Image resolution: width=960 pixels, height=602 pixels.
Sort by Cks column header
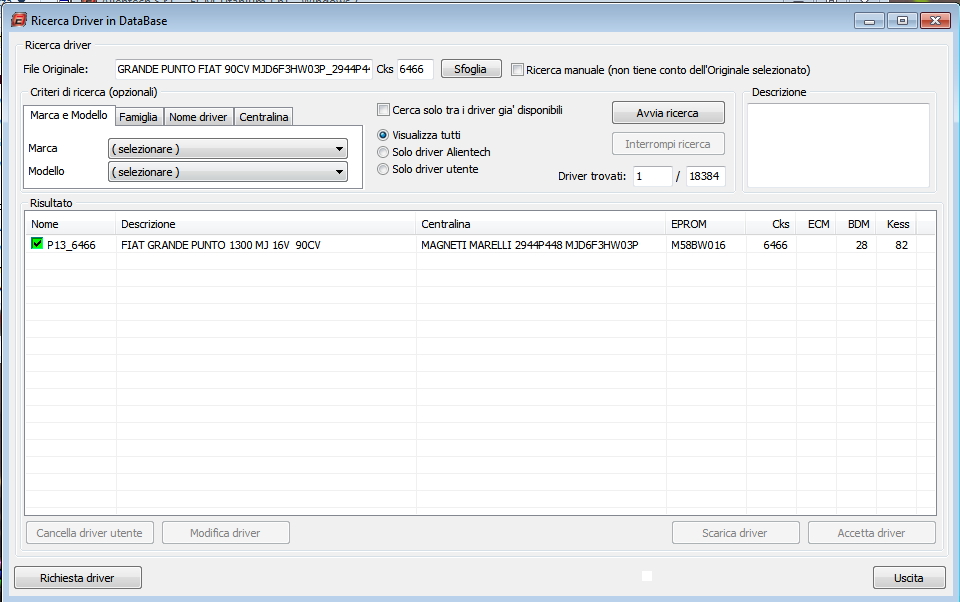[771, 224]
